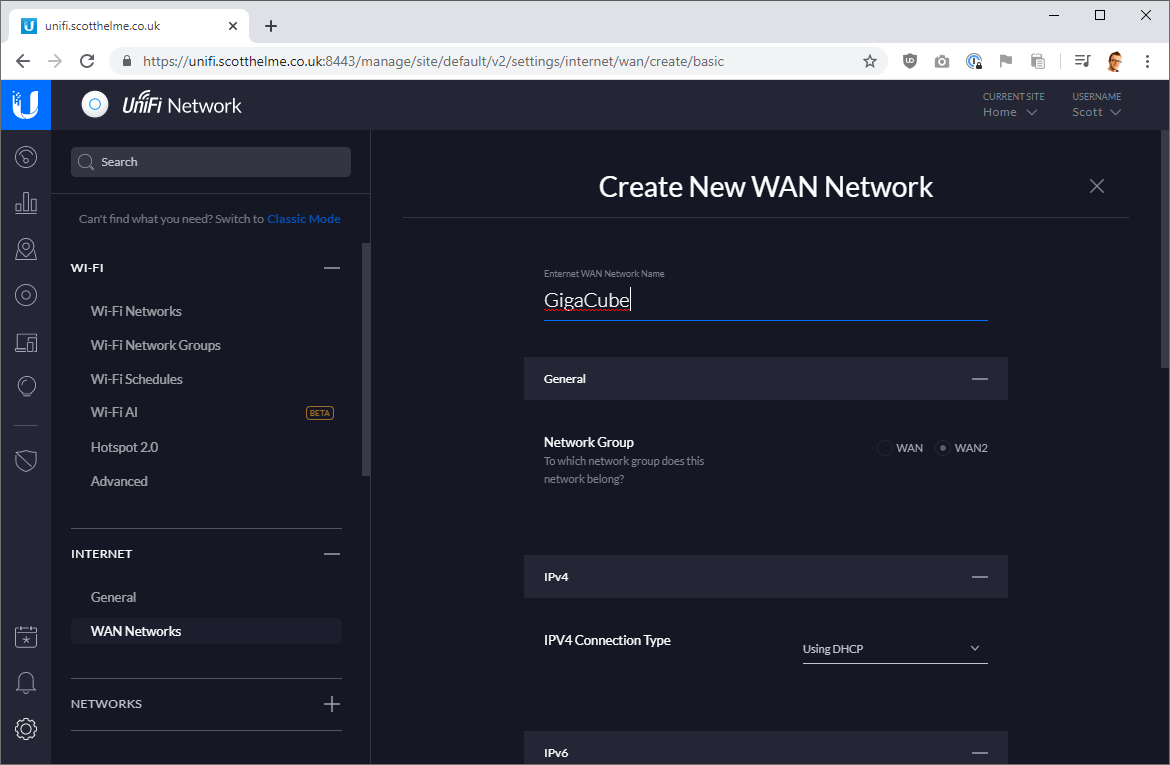Open the Alerts bell icon
1170x765 pixels.
26,683
